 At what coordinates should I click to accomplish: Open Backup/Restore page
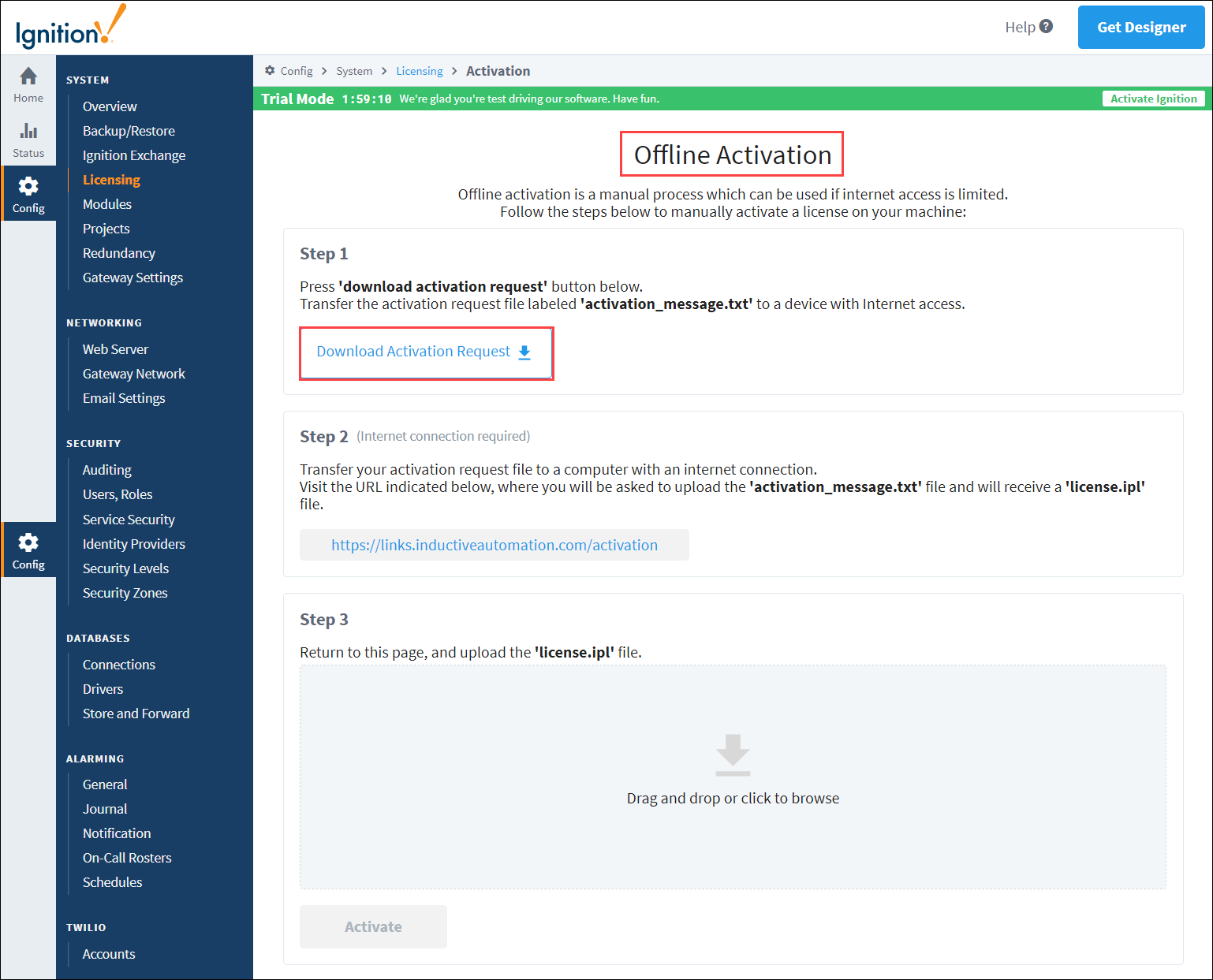point(129,131)
